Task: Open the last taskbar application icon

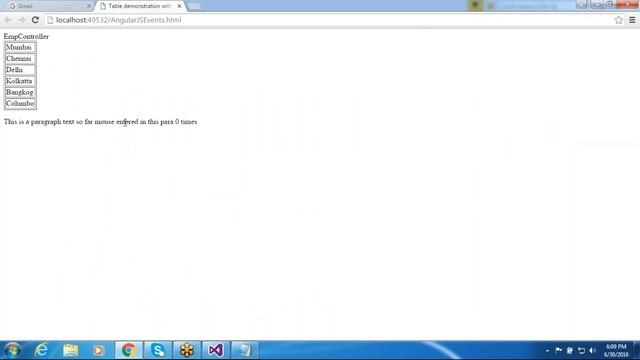Action: [x=244, y=350]
